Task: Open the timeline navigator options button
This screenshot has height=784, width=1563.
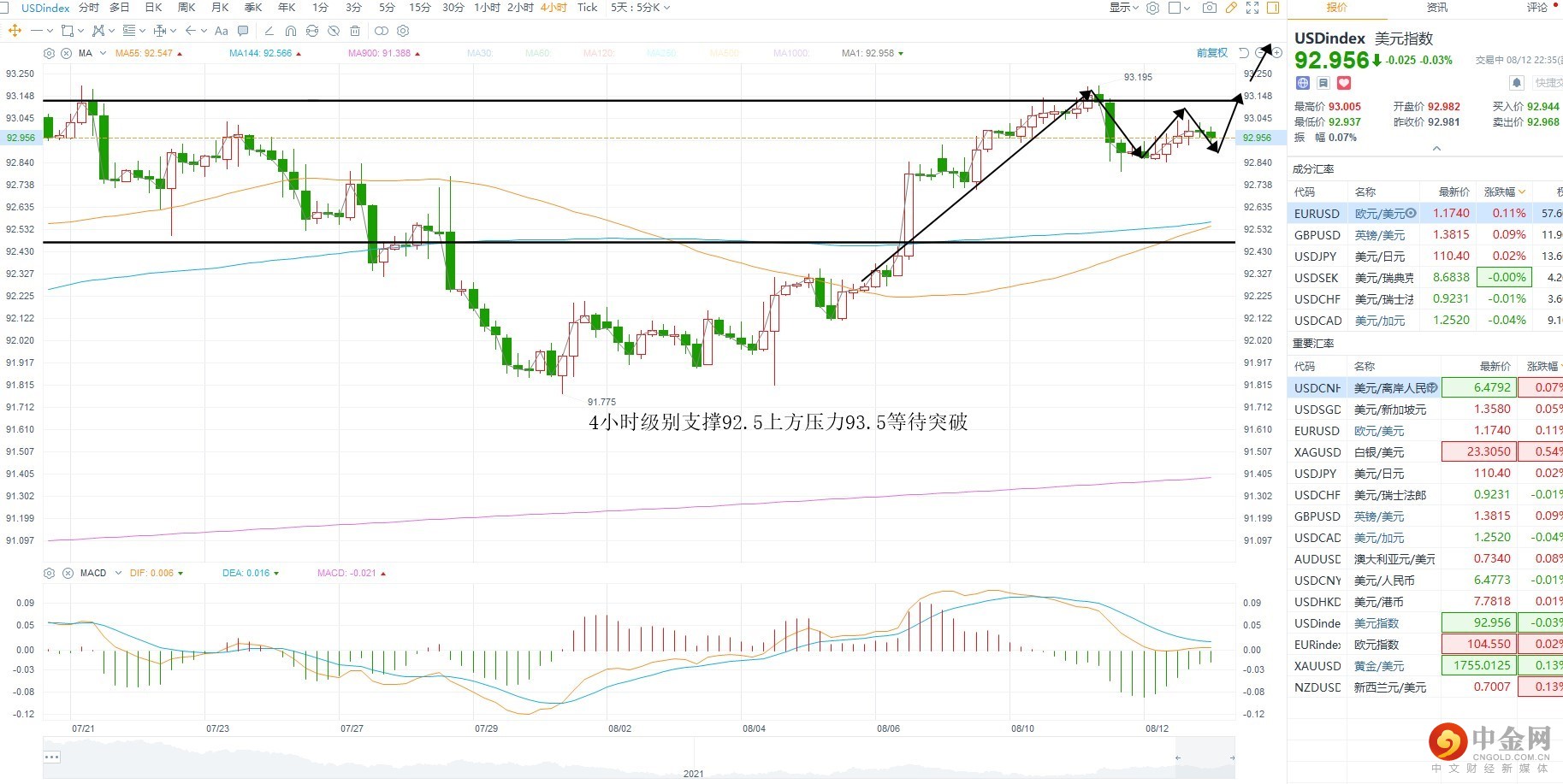Action: (52, 757)
